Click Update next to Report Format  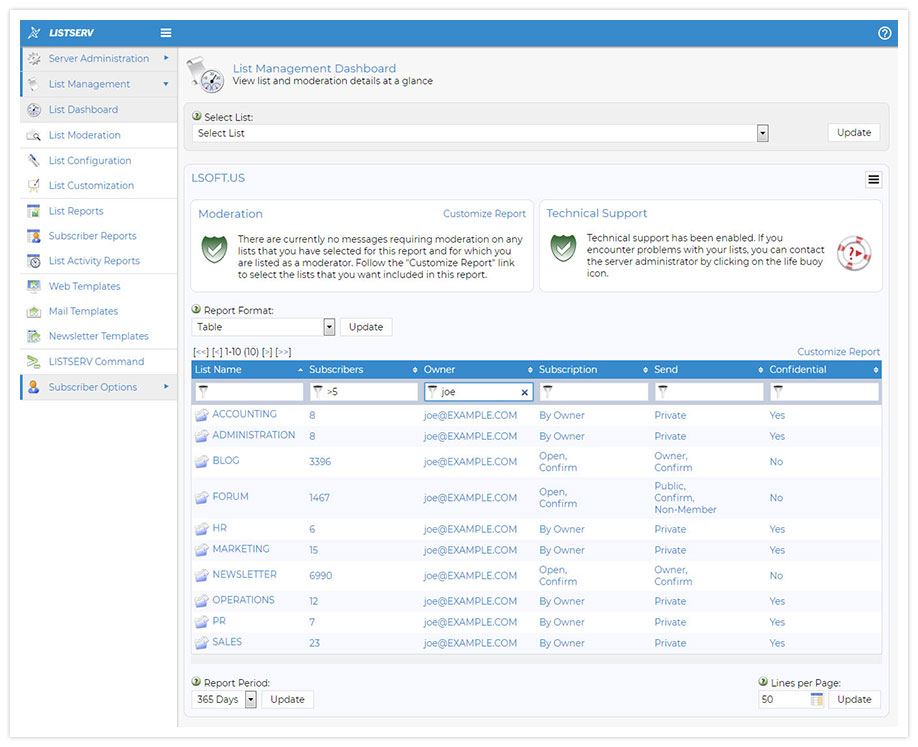366,327
